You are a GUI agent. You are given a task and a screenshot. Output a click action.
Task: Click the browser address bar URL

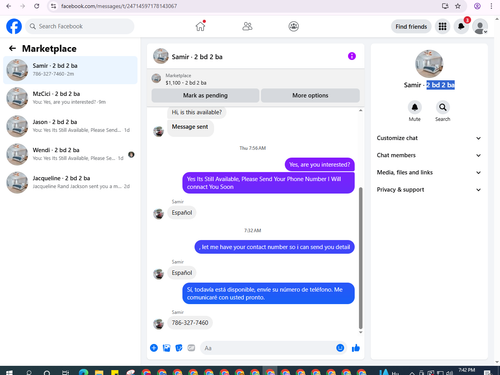(119, 6)
